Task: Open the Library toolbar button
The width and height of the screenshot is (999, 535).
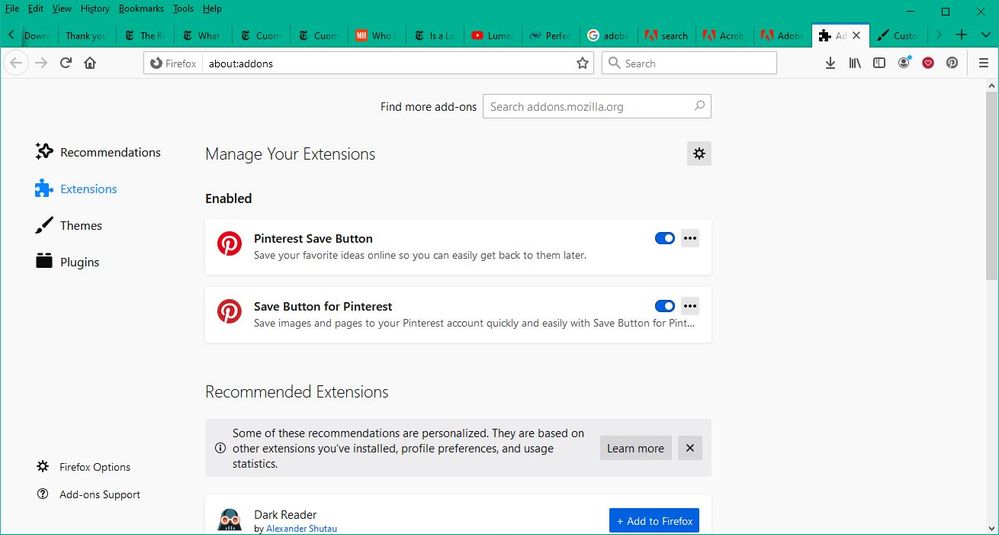Action: pos(855,63)
